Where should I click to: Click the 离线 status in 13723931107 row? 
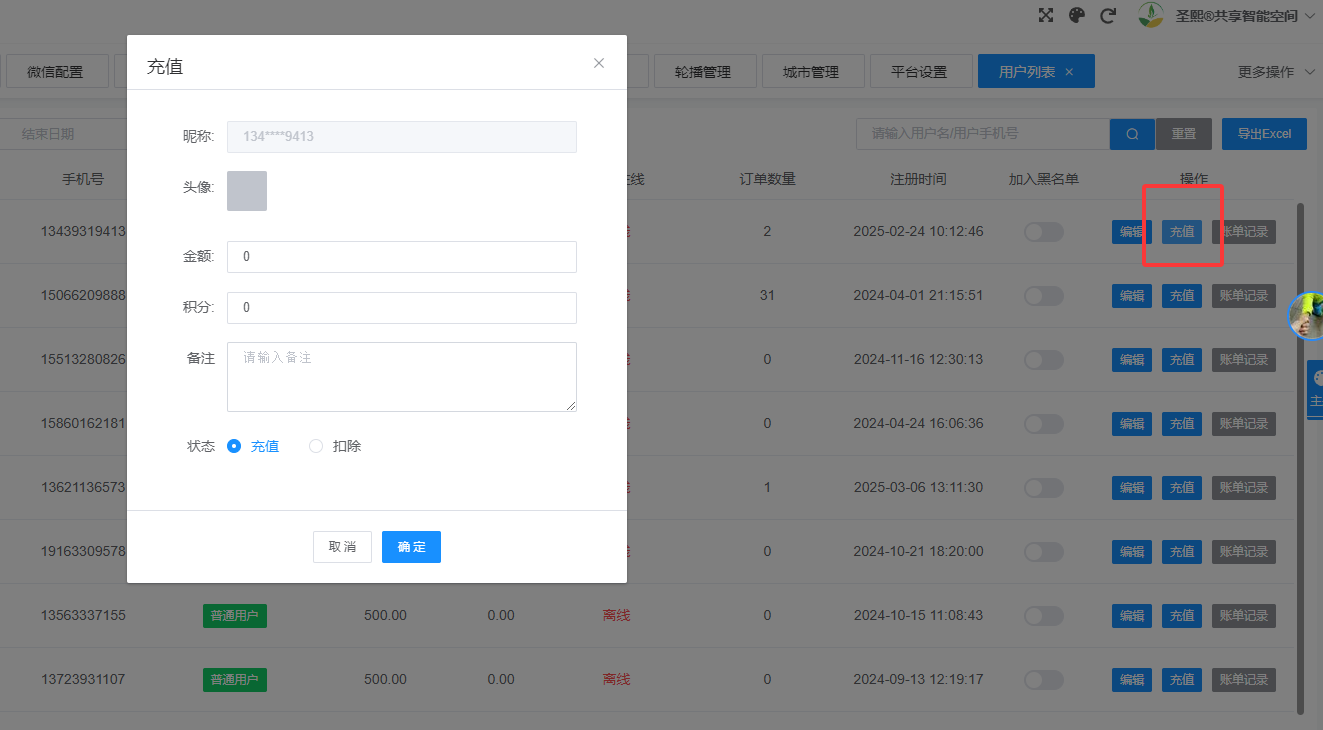pos(616,680)
